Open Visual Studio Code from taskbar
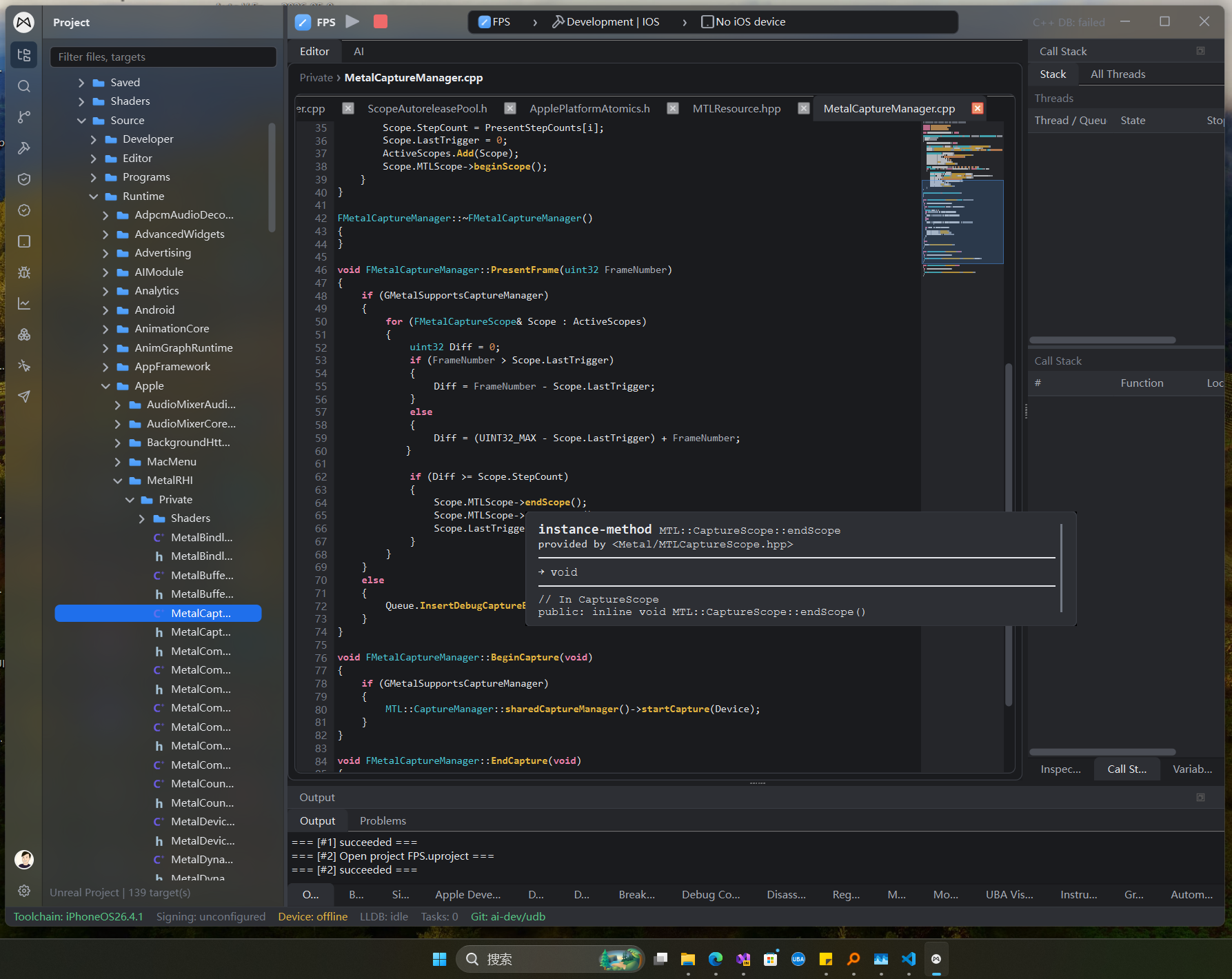The height and width of the screenshot is (979, 1232). pos(909,959)
